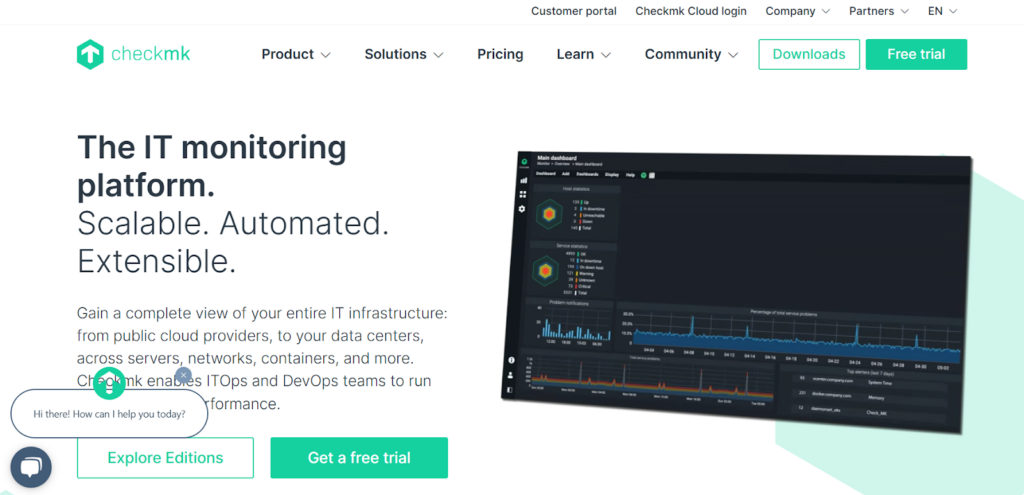This screenshot has height=495, width=1024.
Task: Click the info icon in dashboard sidebar
Action: click(511, 360)
